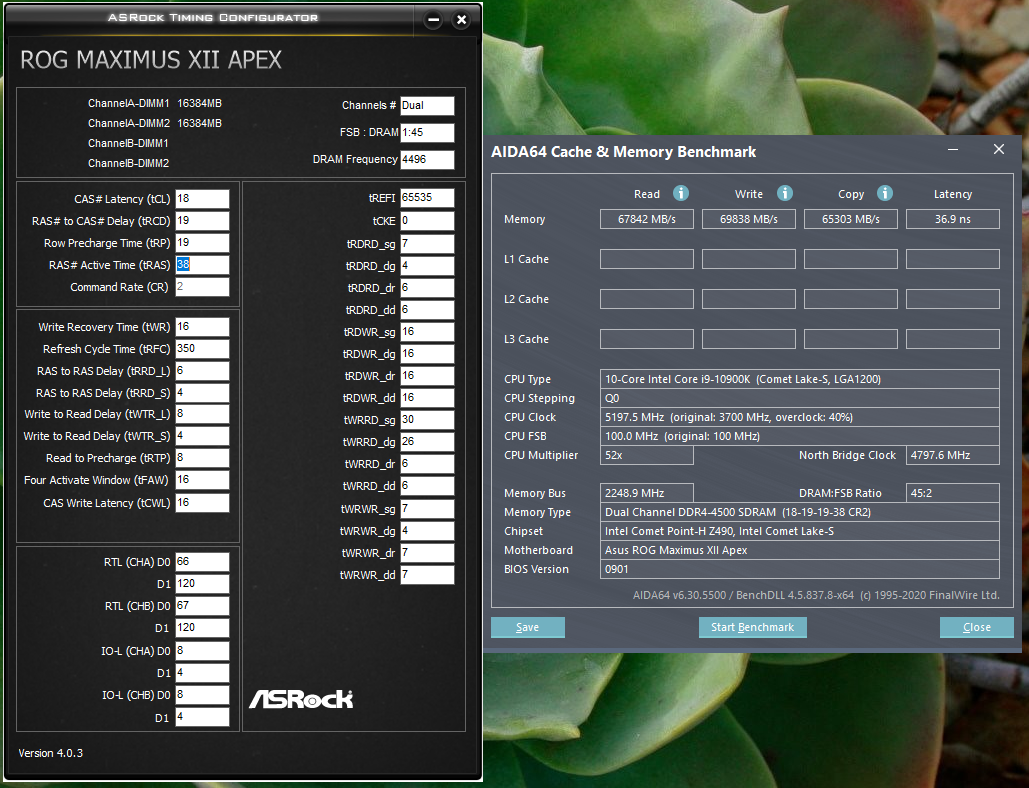Click the tWRRD_dg value field
This screenshot has height=788, width=1029.
tap(427, 442)
